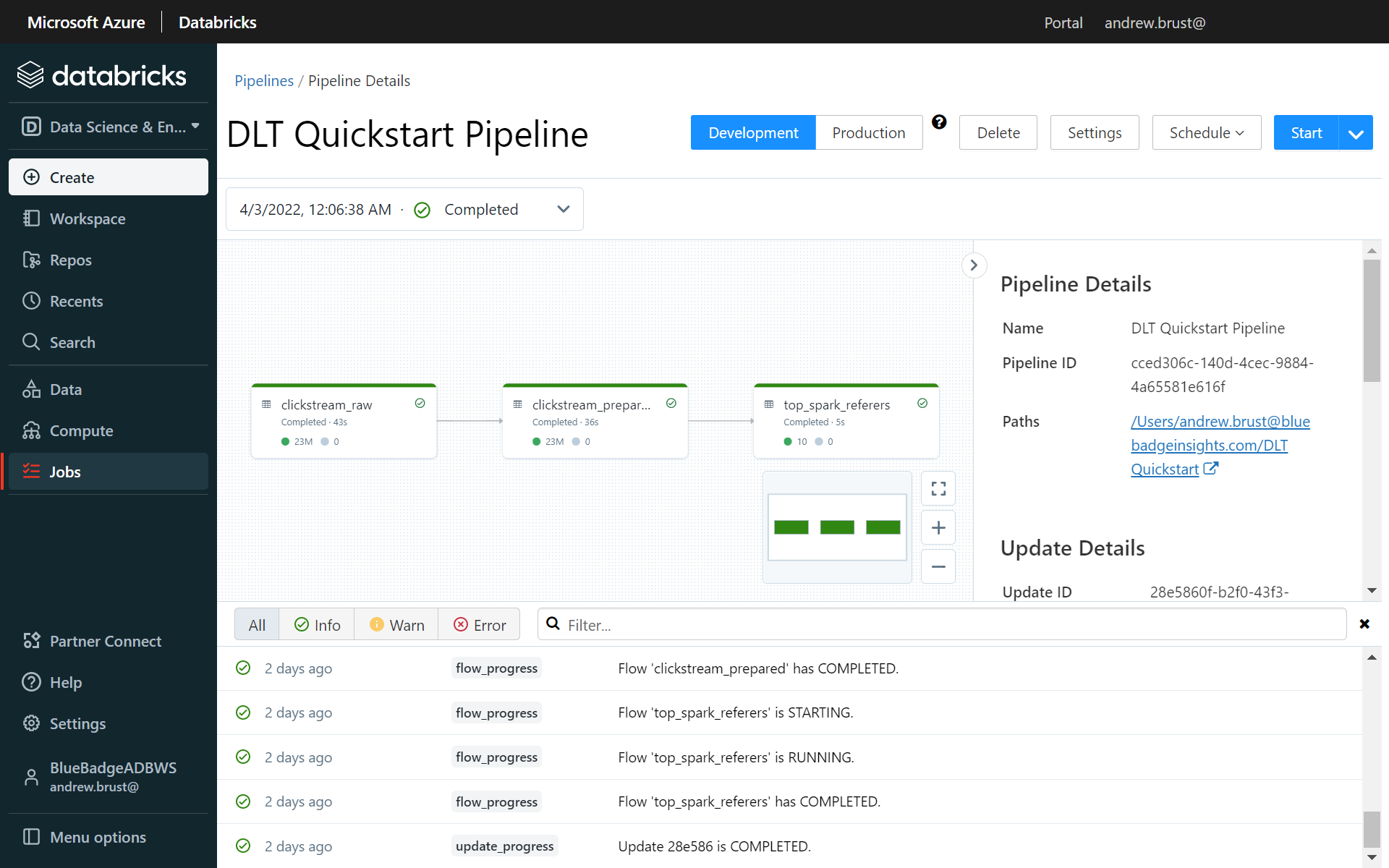Zoom out the pipeline graph

pos(938,567)
